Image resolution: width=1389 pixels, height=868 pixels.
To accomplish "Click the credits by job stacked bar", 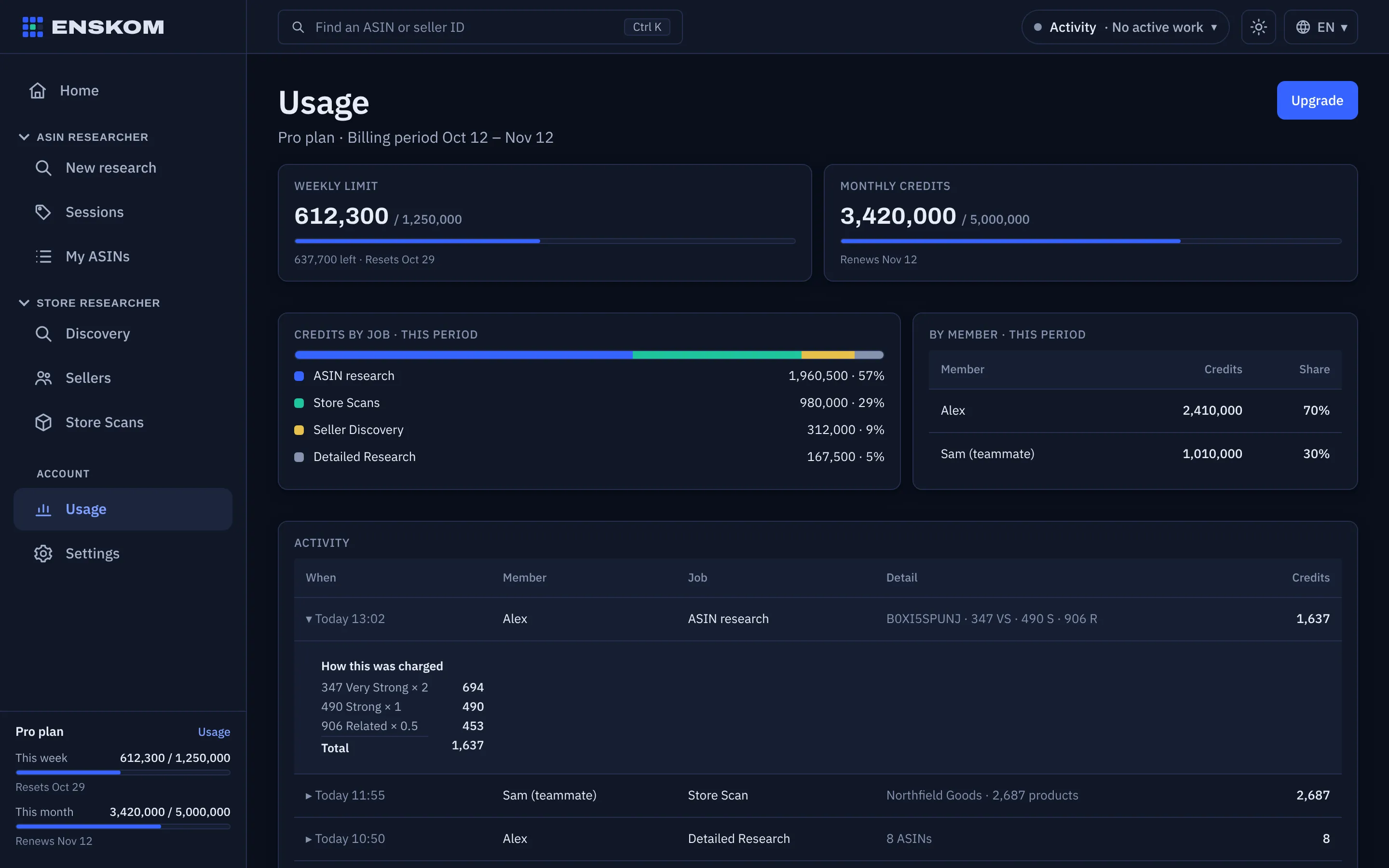I will 589,355.
